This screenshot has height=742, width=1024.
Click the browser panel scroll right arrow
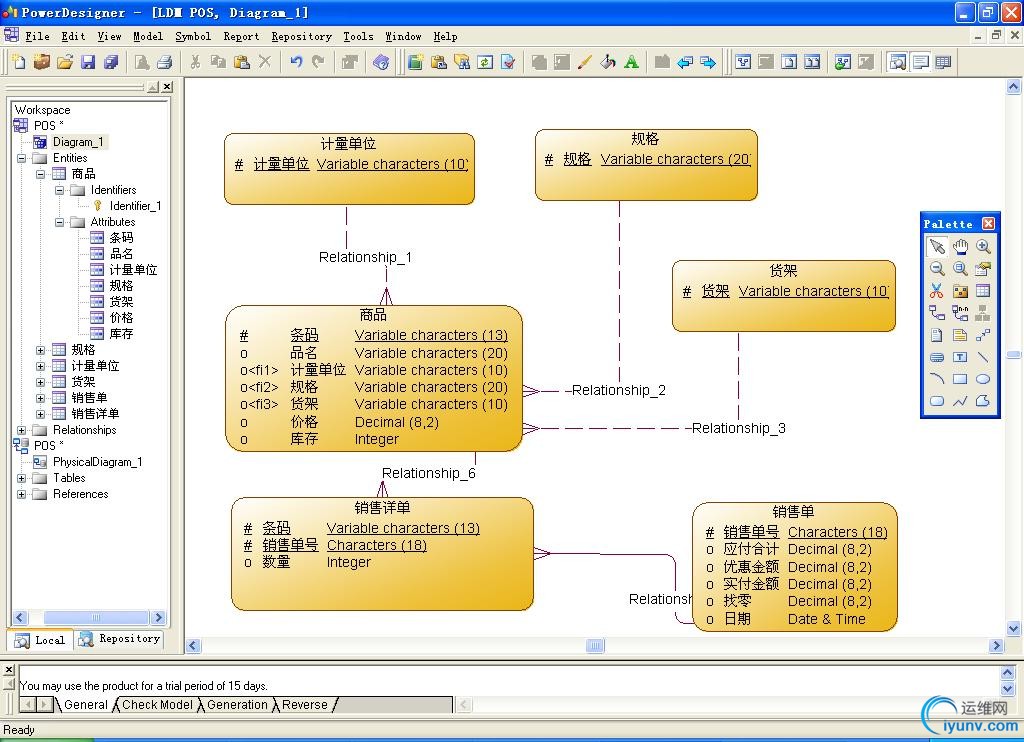[158, 617]
